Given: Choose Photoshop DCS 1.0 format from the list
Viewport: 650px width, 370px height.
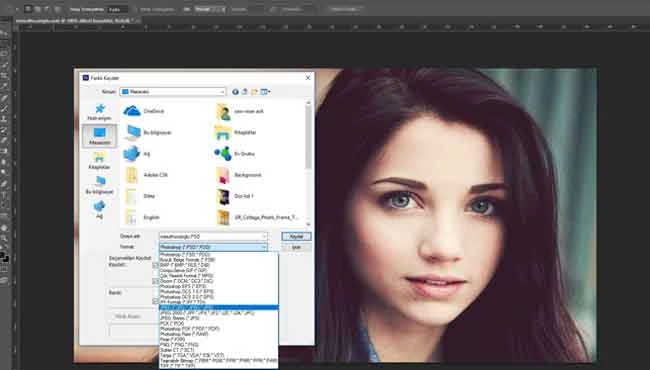Looking at the screenshot, I should click(218, 291).
